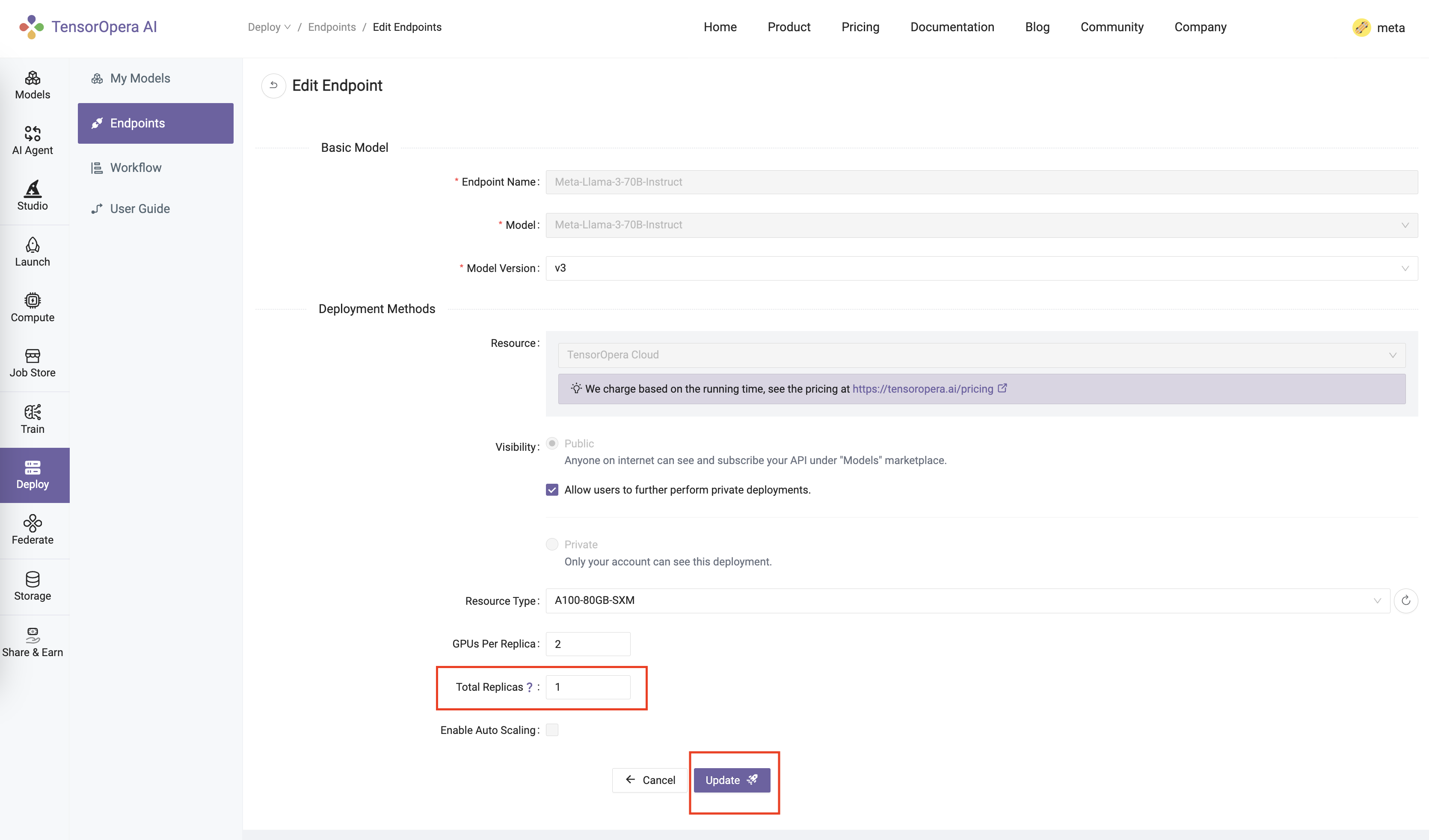1429x840 pixels.
Task: Enable the Auto Scaling checkbox
Action: pyautogui.click(x=552, y=730)
